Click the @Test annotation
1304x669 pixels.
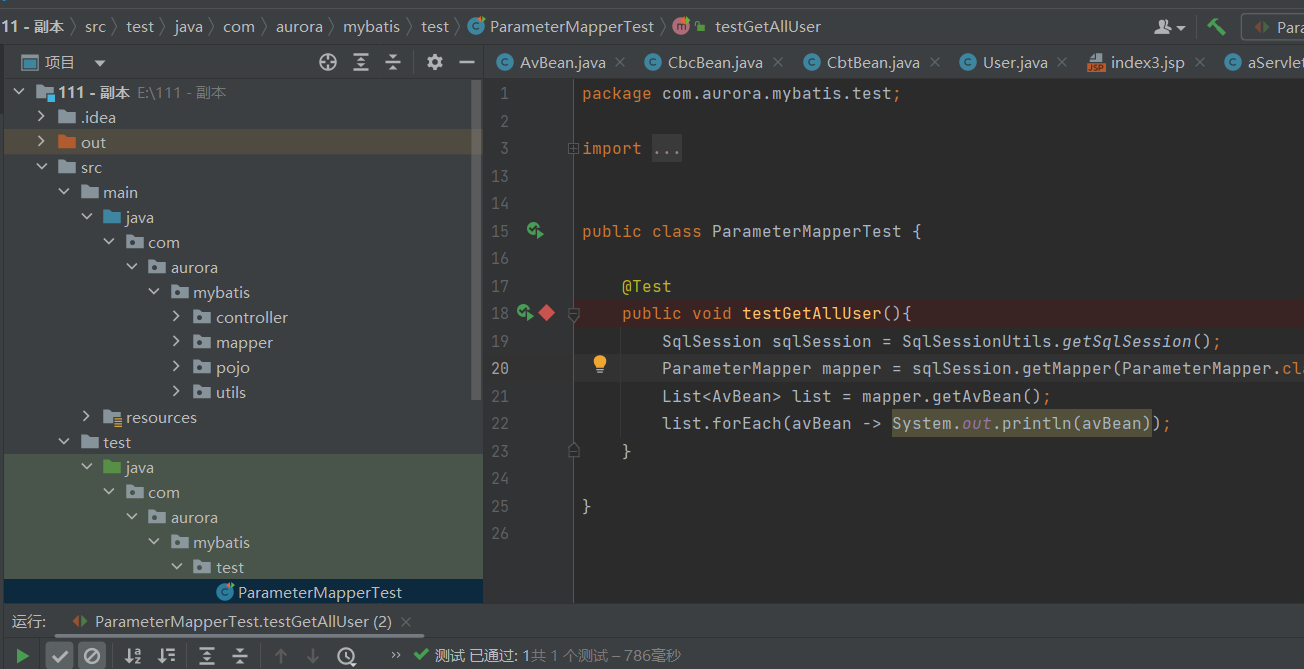[646, 286]
